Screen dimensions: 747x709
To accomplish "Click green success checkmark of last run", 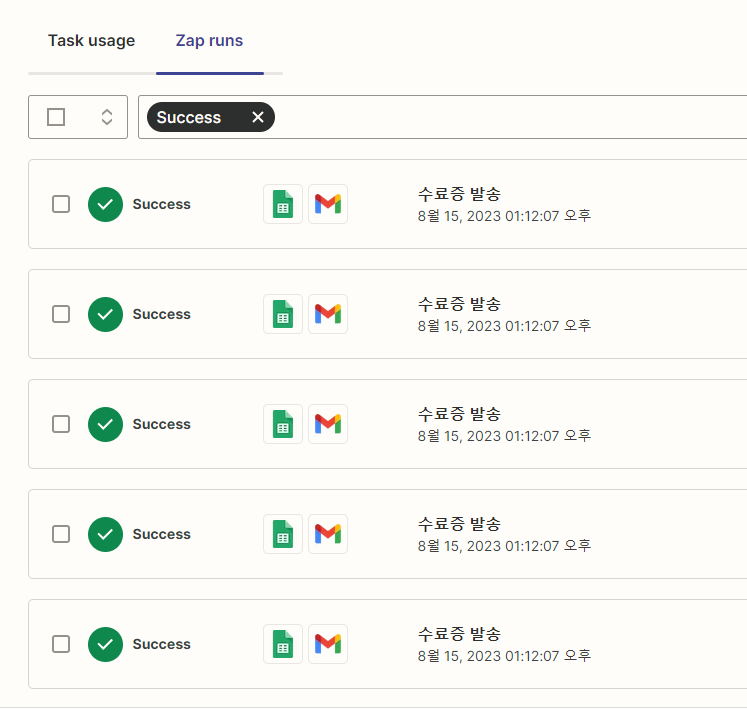I will tap(105, 644).
